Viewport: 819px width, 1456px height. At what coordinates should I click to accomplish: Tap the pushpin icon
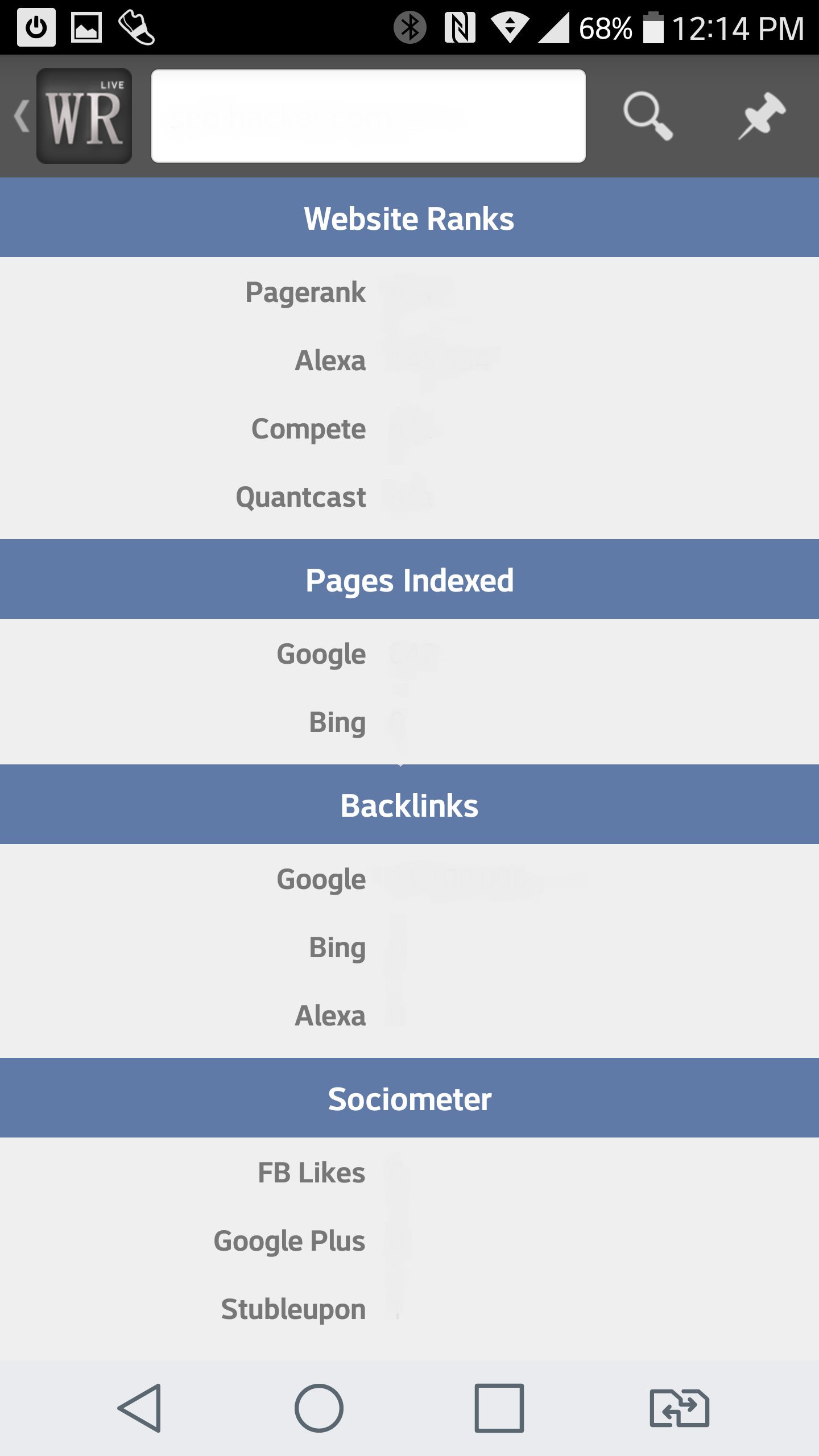tap(762, 116)
